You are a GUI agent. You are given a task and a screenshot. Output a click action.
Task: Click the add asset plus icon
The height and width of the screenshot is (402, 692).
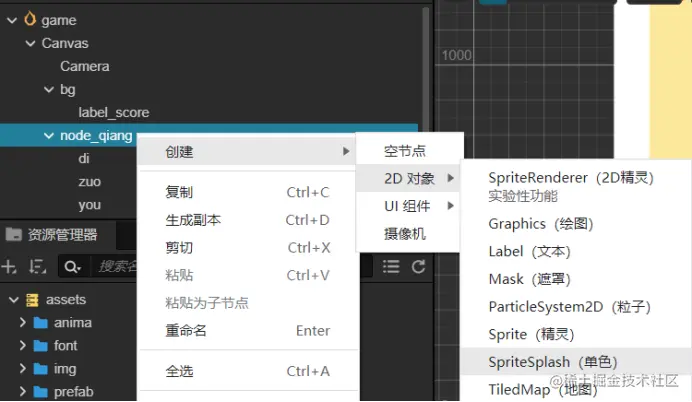click(x=9, y=267)
